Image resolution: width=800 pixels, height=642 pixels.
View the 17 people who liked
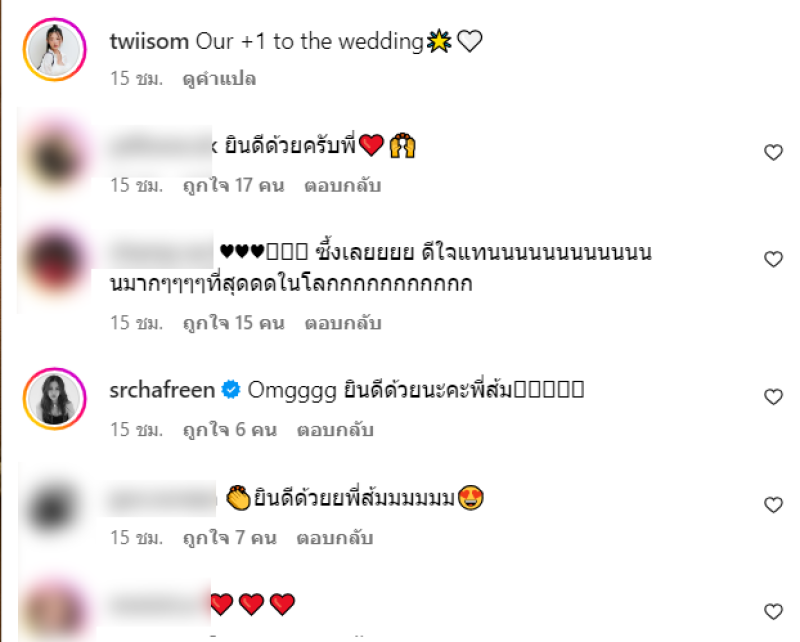coord(233,185)
